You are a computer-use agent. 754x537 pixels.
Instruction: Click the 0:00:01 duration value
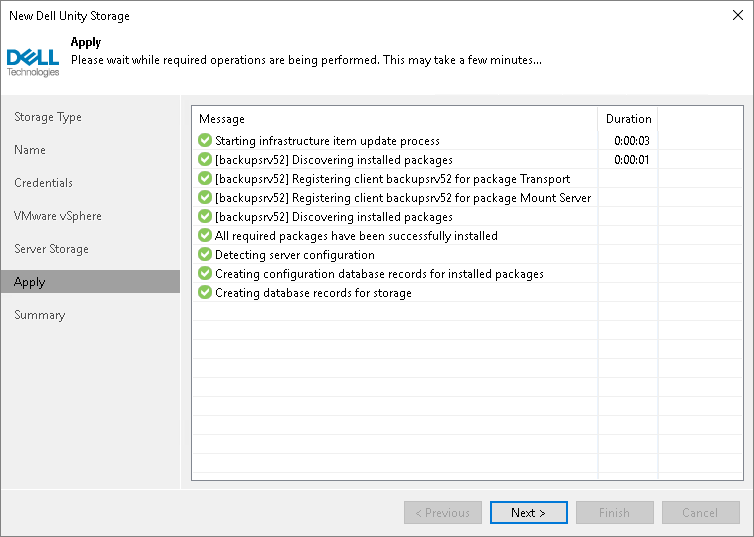[632, 160]
